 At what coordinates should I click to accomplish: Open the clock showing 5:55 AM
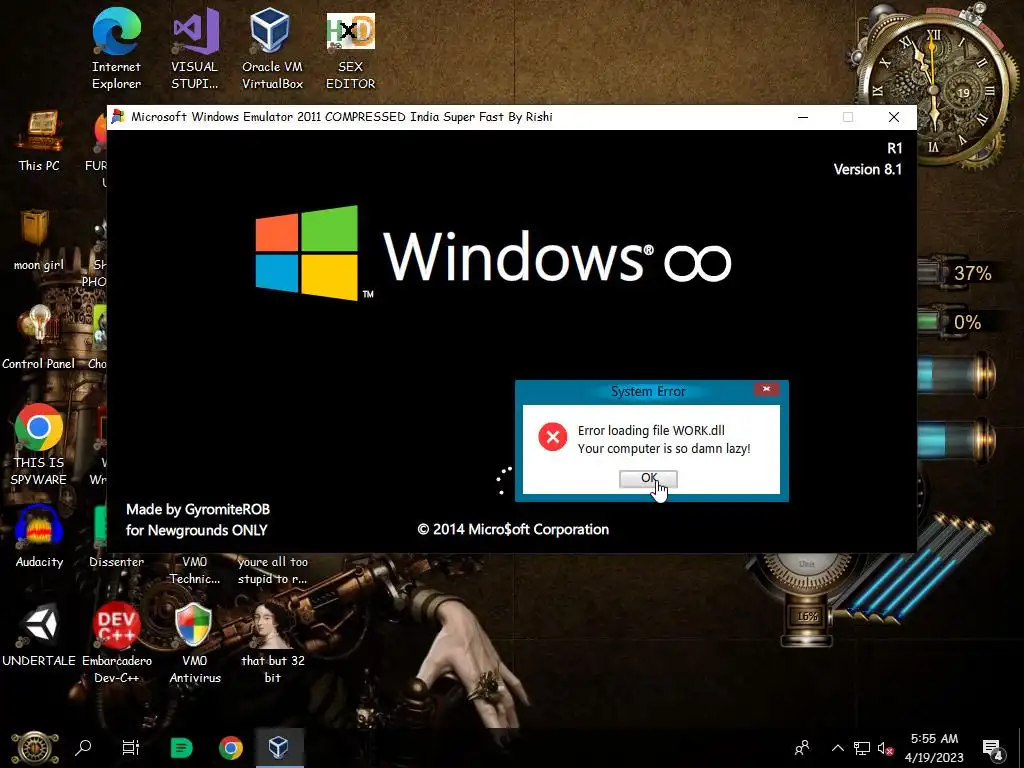click(934, 748)
